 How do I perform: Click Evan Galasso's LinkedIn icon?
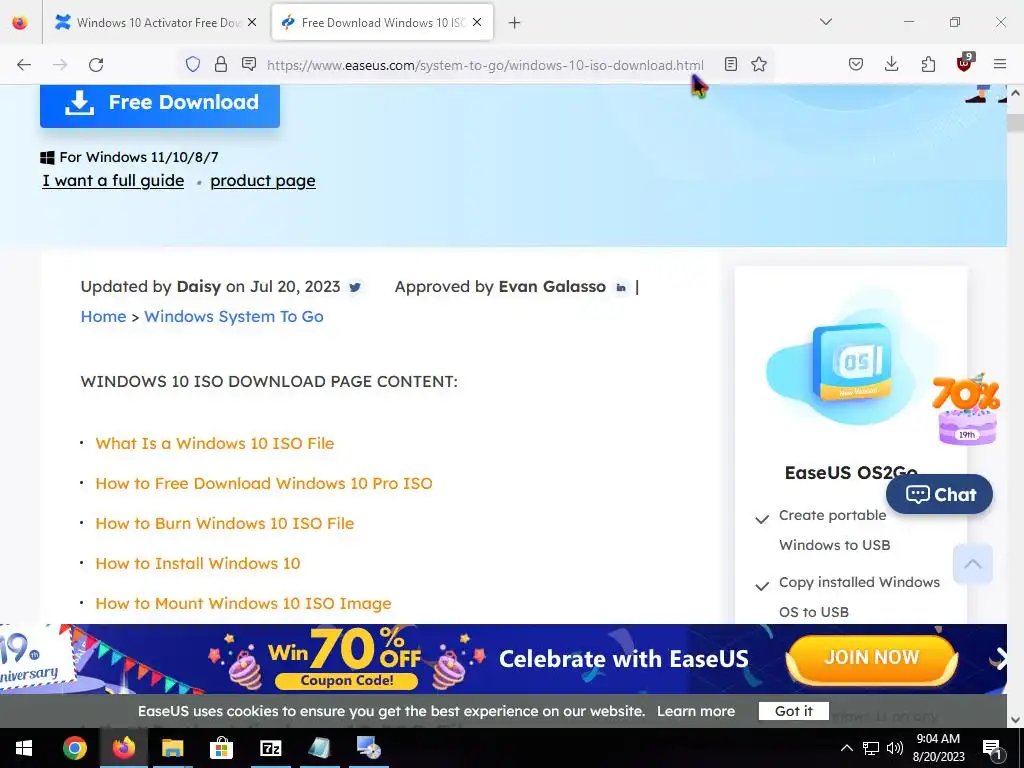(x=620, y=287)
